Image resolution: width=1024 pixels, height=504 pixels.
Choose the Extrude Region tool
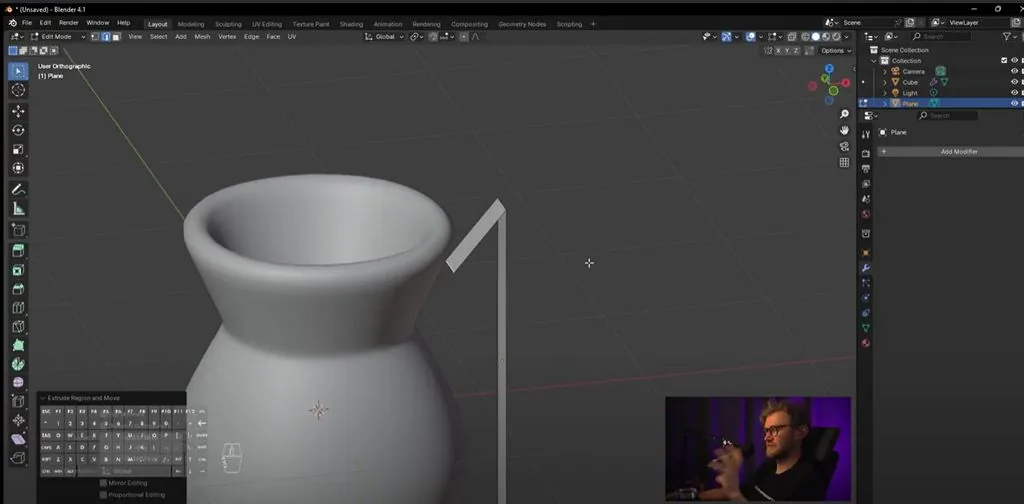(18, 251)
